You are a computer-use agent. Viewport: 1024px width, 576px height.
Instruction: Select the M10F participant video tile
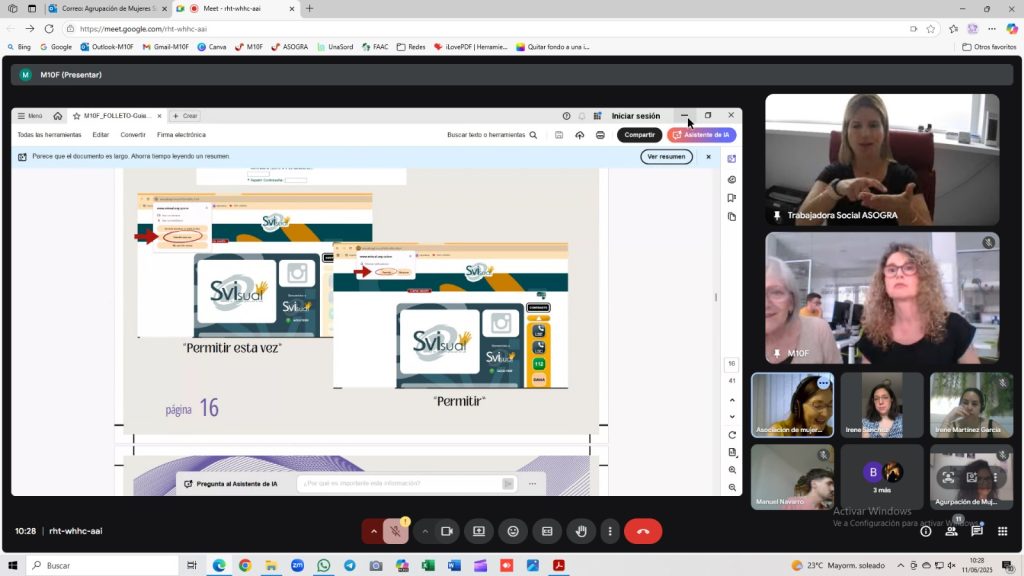tap(882, 298)
